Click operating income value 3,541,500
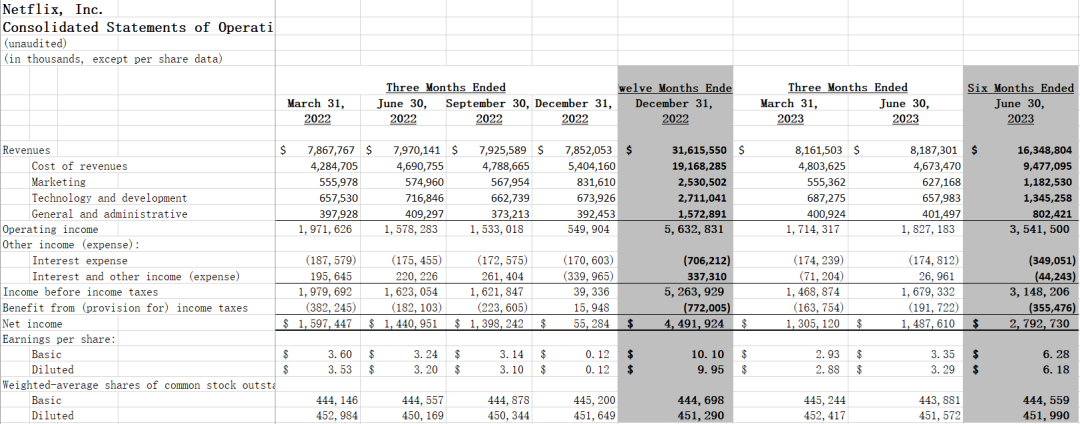This screenshot has width=1080, height=424. (x=1039, y=229)
